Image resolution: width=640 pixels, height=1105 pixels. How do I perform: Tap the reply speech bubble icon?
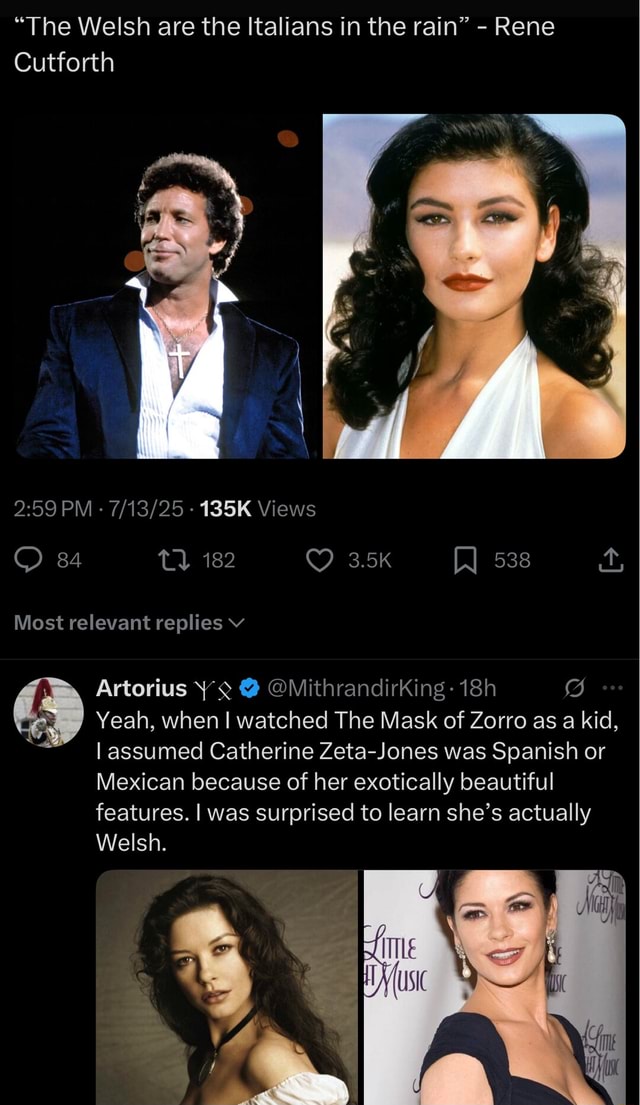tap(29, 560)
